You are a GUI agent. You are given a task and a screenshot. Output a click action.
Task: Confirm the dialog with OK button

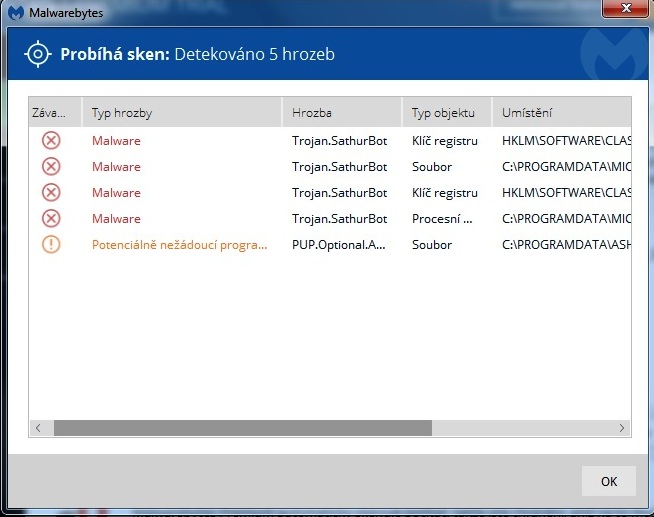pos(609,481)
